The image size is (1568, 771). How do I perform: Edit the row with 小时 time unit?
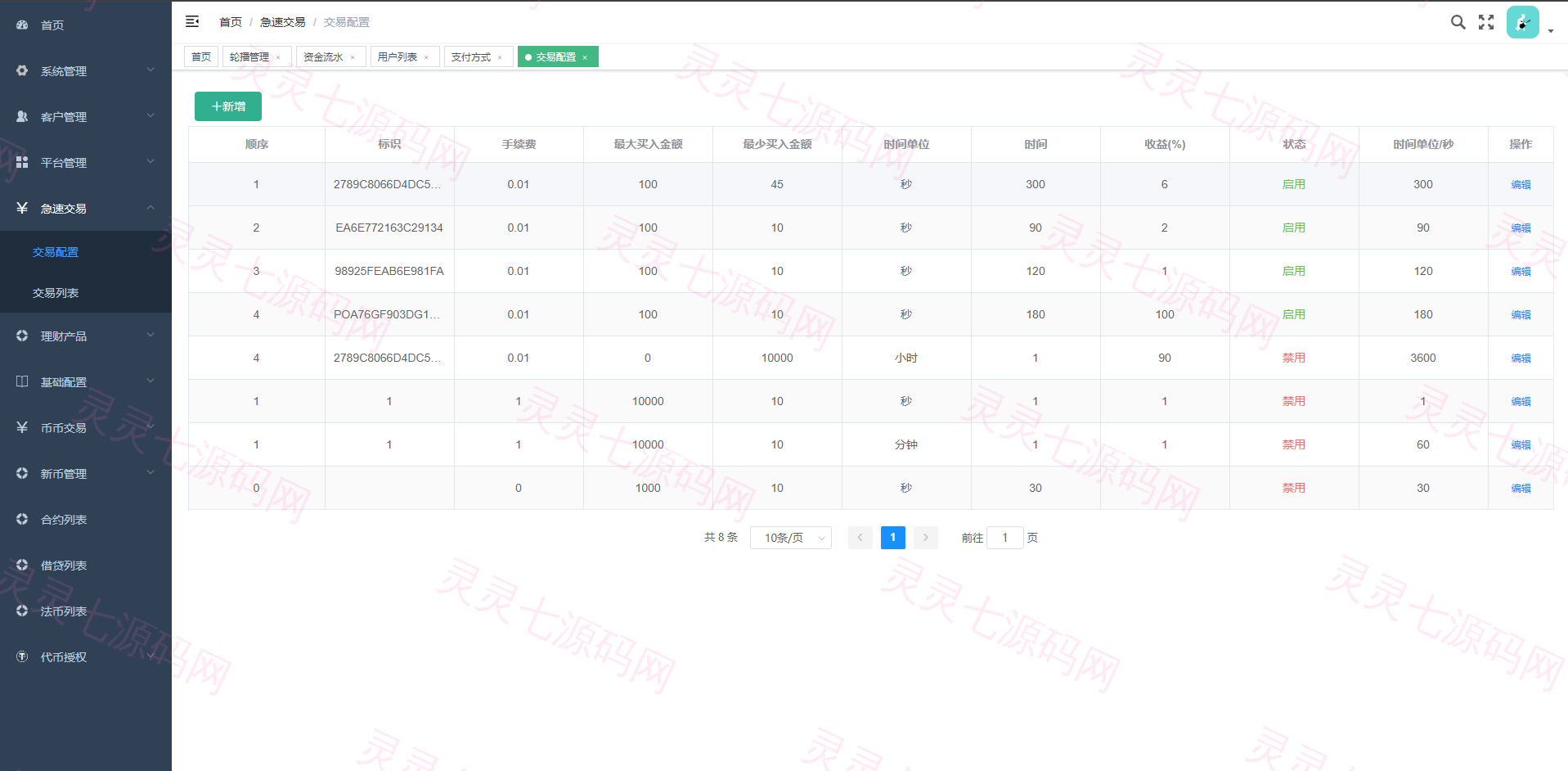(x=1521, y=358)
